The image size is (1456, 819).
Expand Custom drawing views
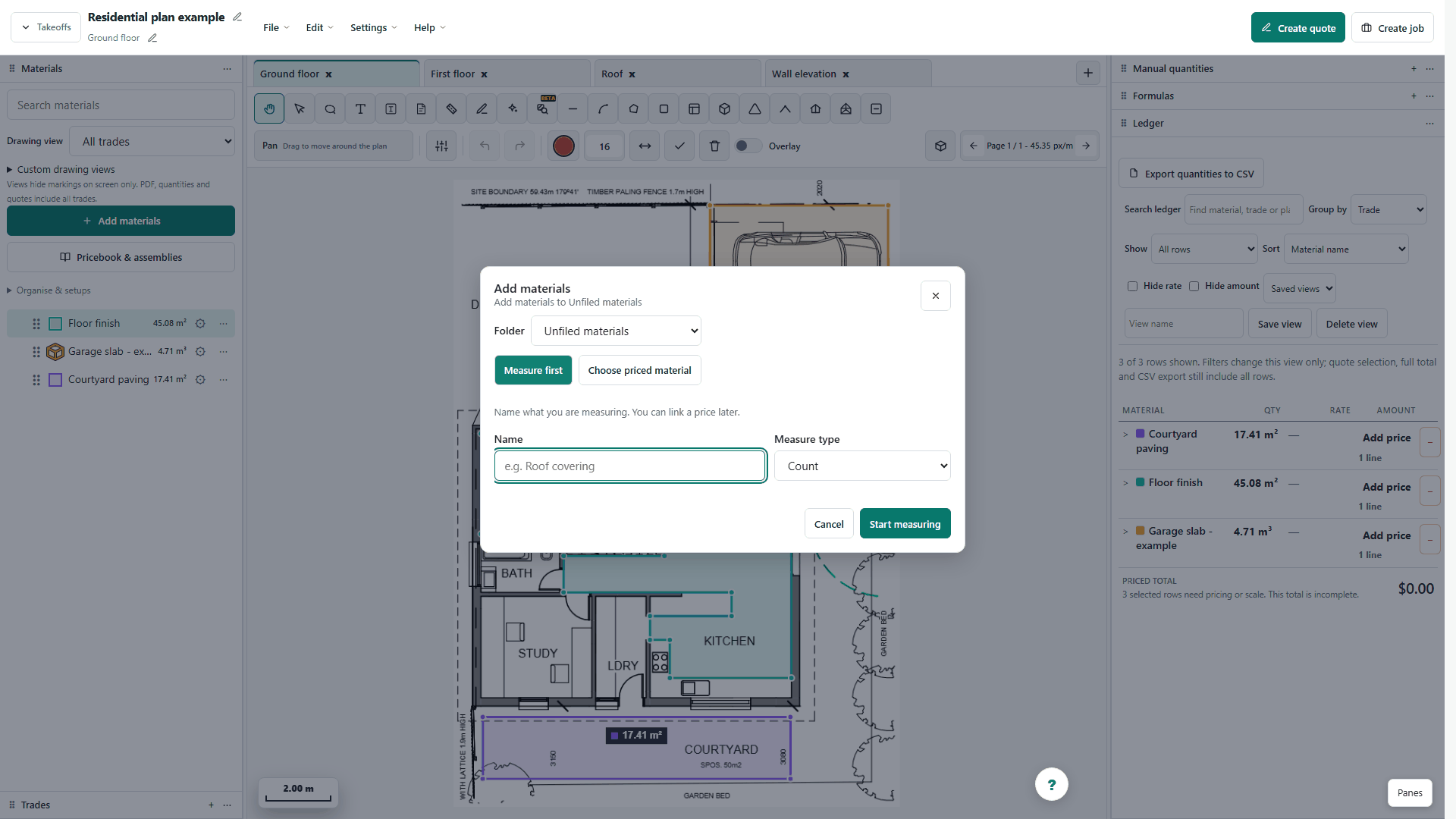[61, 170]
